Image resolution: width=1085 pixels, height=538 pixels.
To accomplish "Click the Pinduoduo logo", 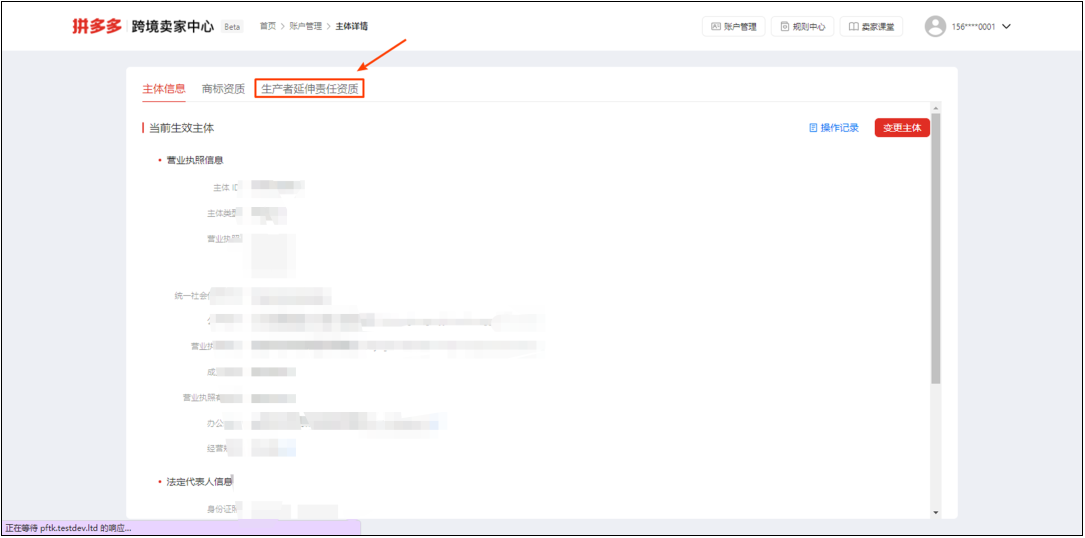I will [98, 27].
